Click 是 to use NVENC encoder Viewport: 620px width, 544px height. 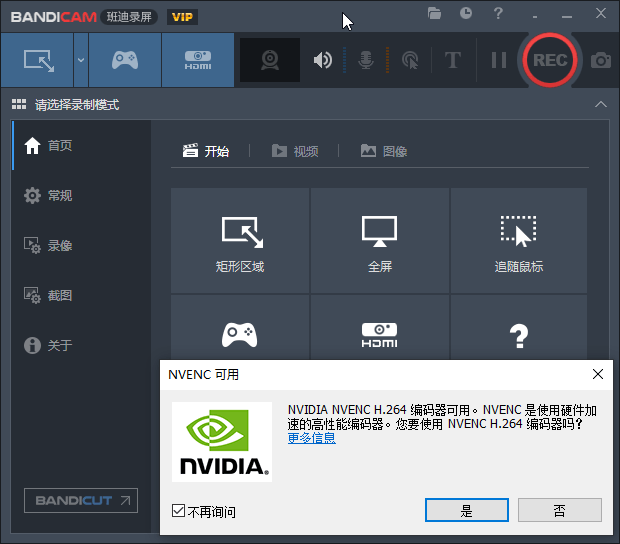467,510
